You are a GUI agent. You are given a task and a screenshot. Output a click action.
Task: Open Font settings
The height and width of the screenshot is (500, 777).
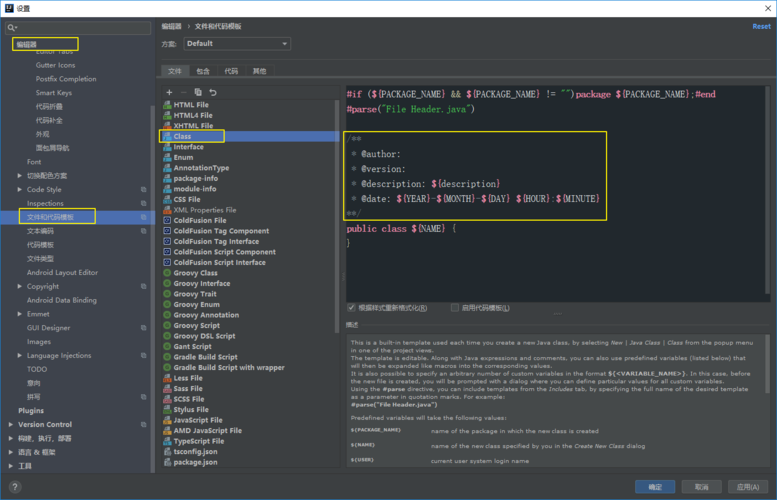coord(34,162)
